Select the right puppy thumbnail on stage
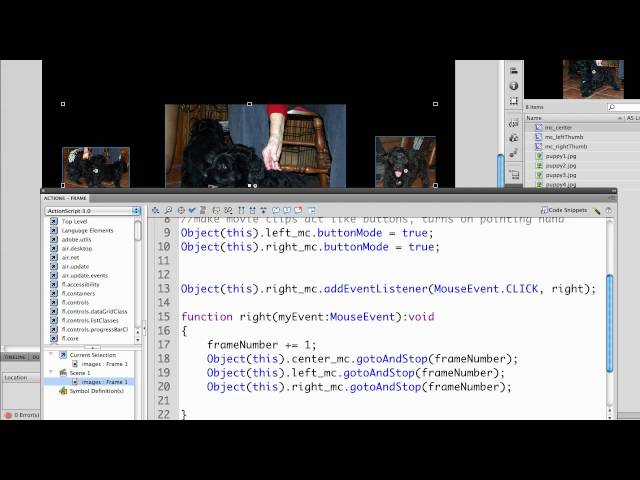640x480 pixels. coord(405,162)
